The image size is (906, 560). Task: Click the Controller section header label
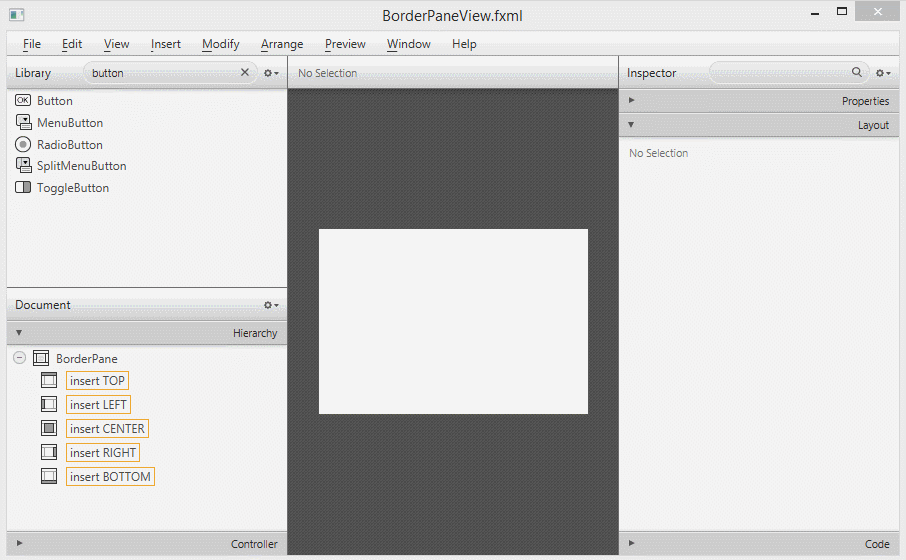coord(254,544)
